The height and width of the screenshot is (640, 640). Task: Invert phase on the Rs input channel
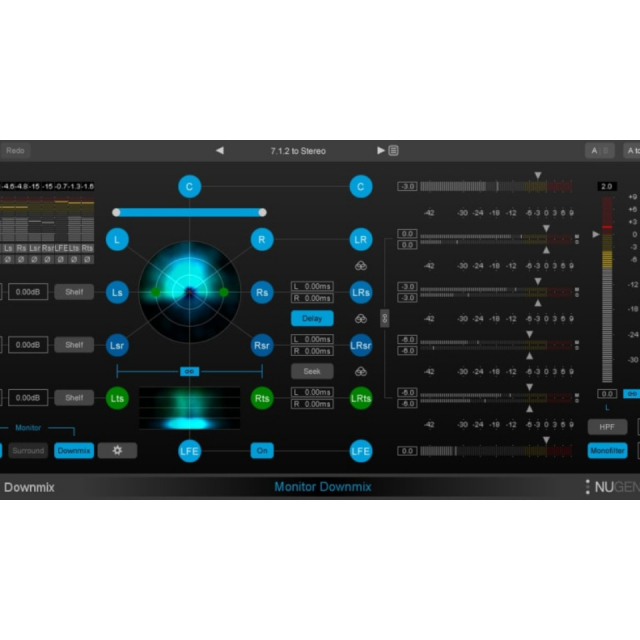(21, 259)
